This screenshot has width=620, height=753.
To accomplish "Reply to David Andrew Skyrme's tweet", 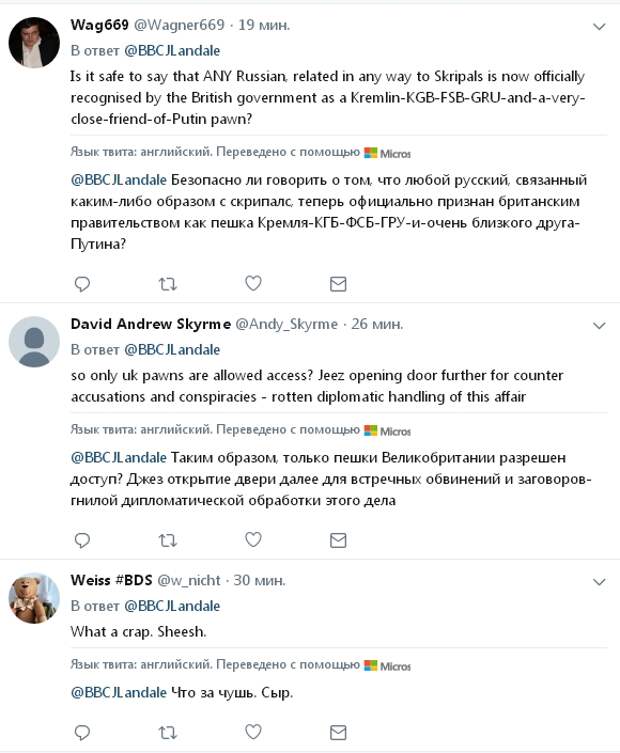I will click(82, 540).
